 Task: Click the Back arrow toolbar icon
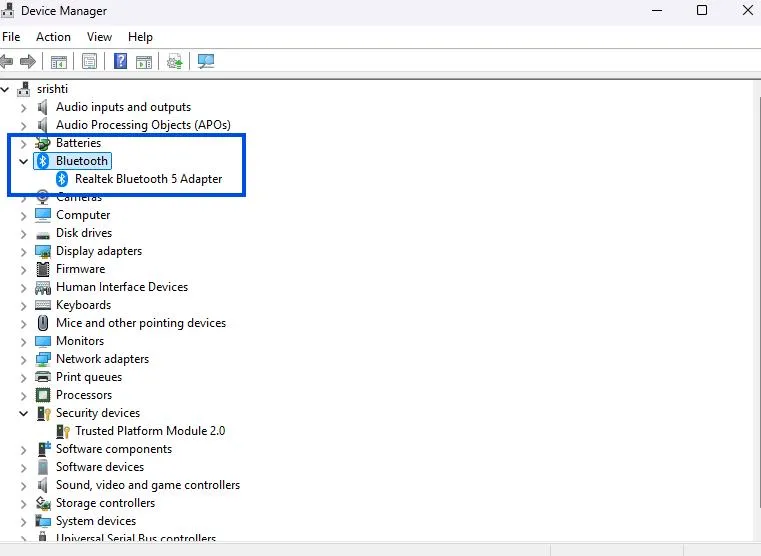pos(8,62)
